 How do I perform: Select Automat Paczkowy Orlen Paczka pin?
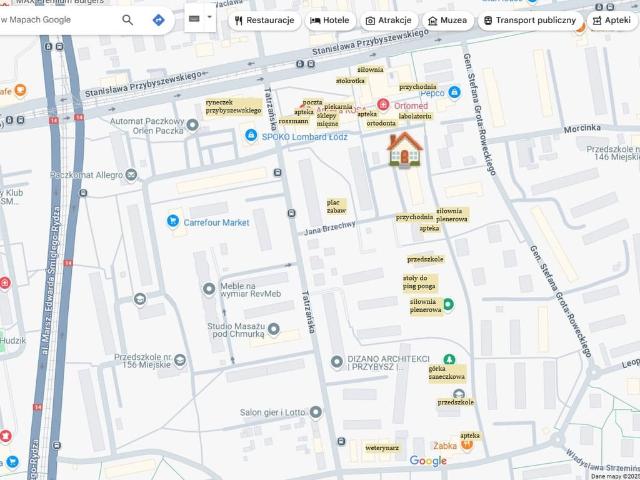coord(192,124)
